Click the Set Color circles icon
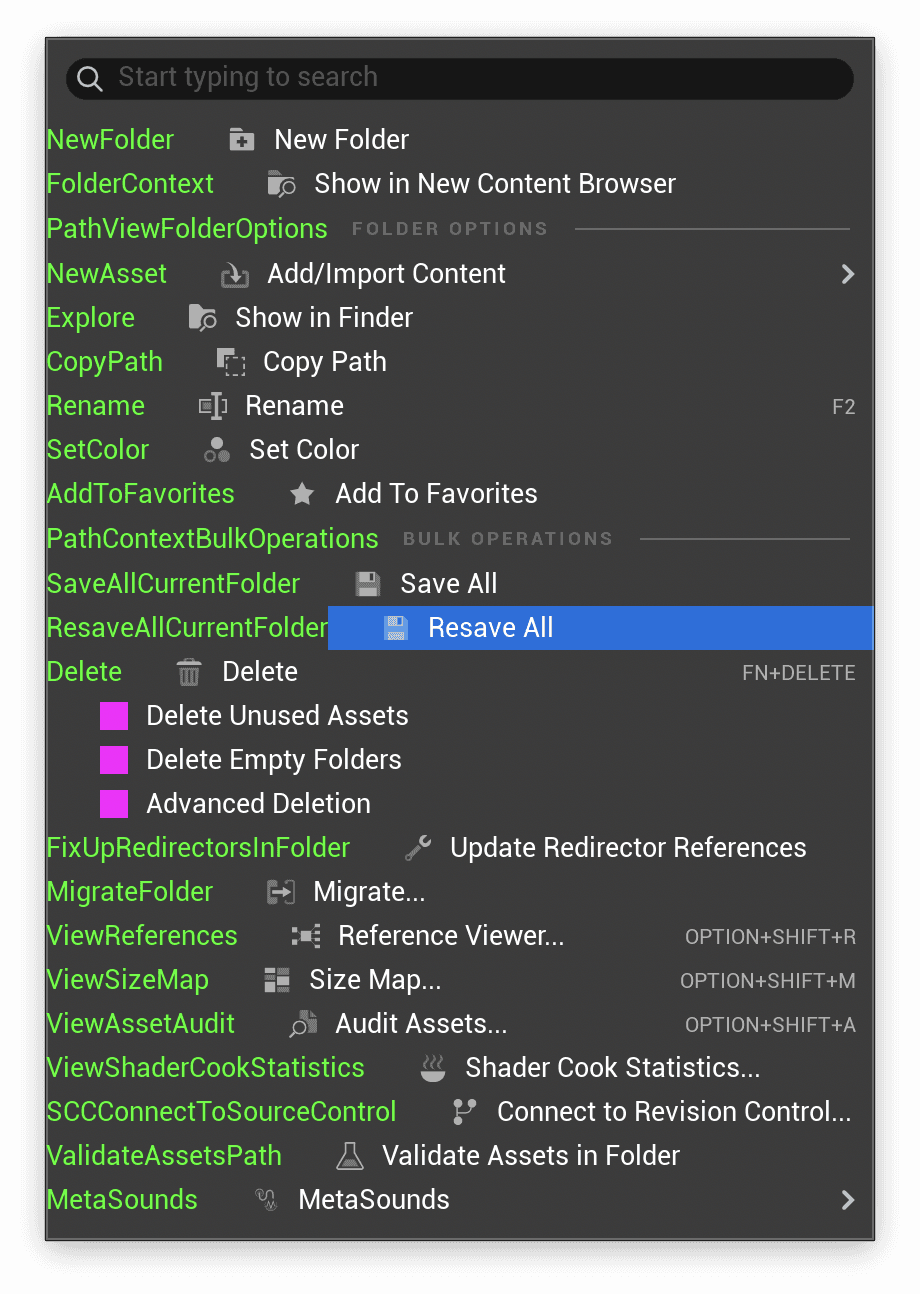The image size is (920, 1294). point(217,450)
